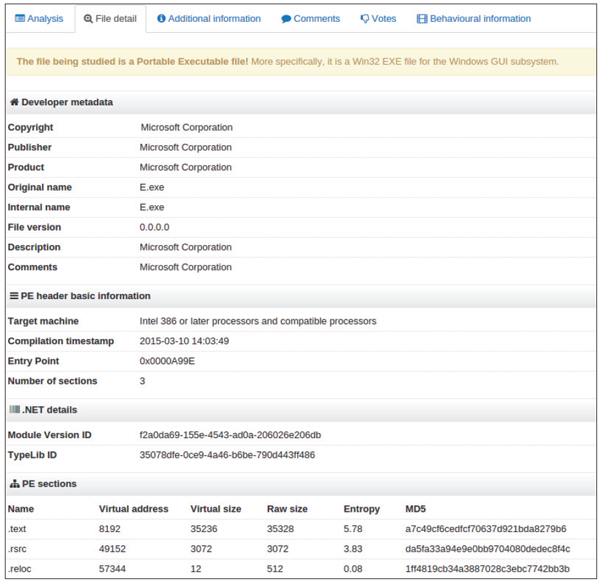The height and width of the screenshot is (582, 600).
Task: Go to the Votes tab
Action: [378, 19]
